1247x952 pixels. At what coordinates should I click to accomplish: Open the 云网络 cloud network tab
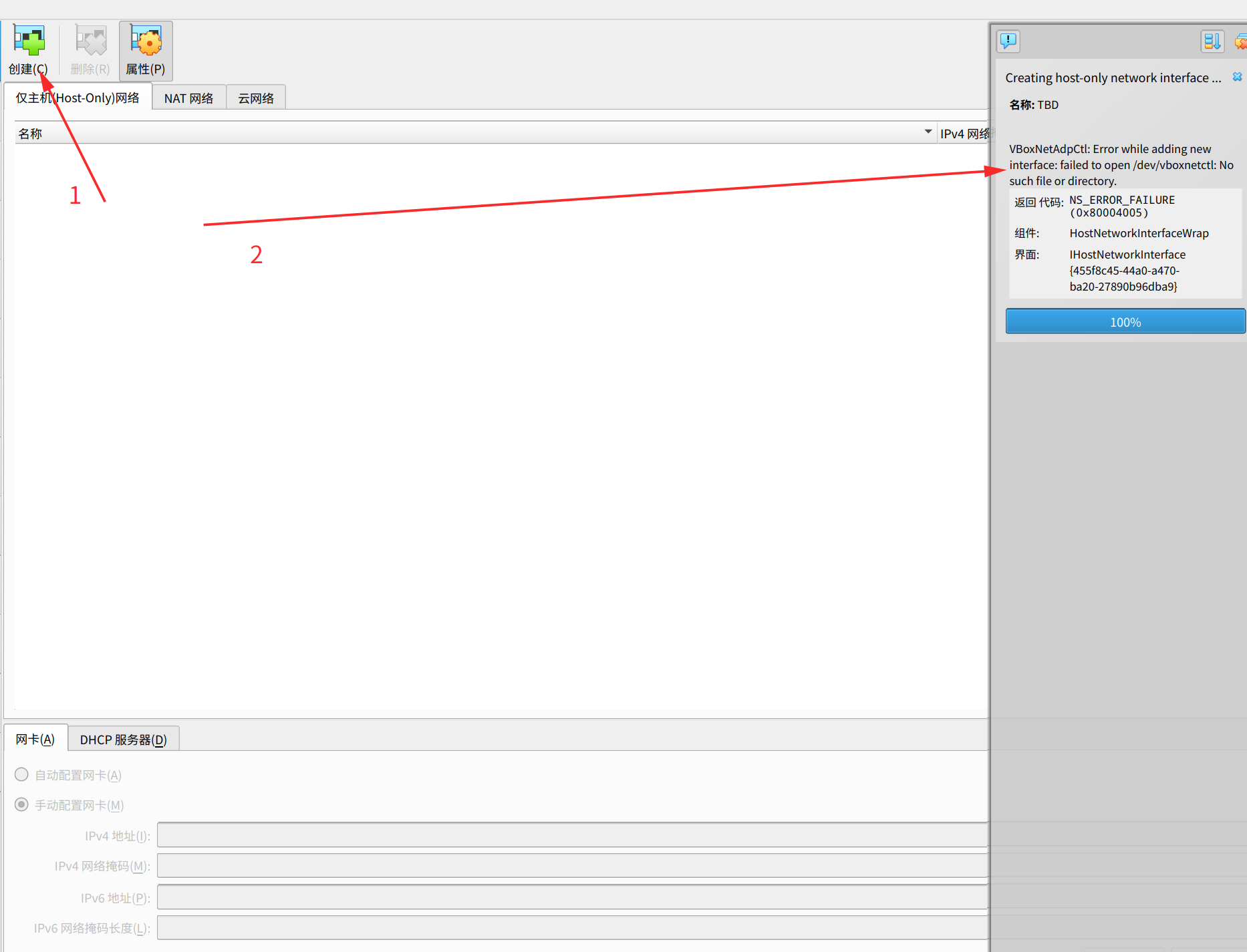click(x=256, y=98)
